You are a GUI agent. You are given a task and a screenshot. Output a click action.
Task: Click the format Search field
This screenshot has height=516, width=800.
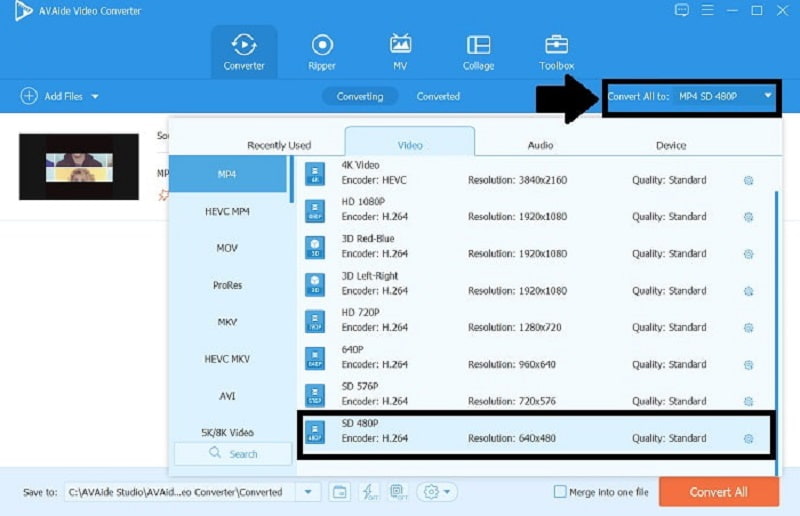(x=233, y=454)
